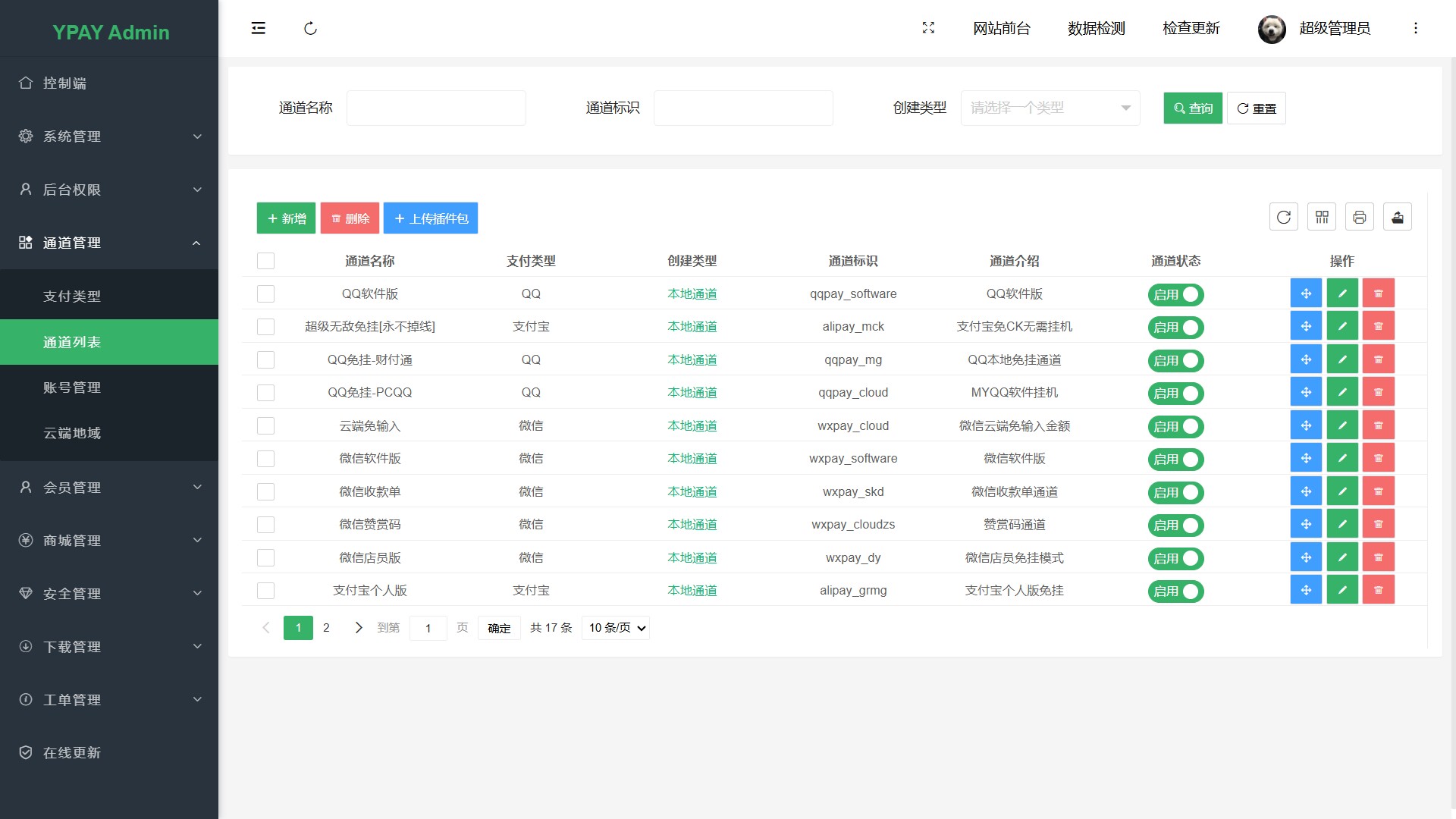Check the select-all checkbox in table header
This screenshot has height=819, width=1456.
(x=265, y=260)
